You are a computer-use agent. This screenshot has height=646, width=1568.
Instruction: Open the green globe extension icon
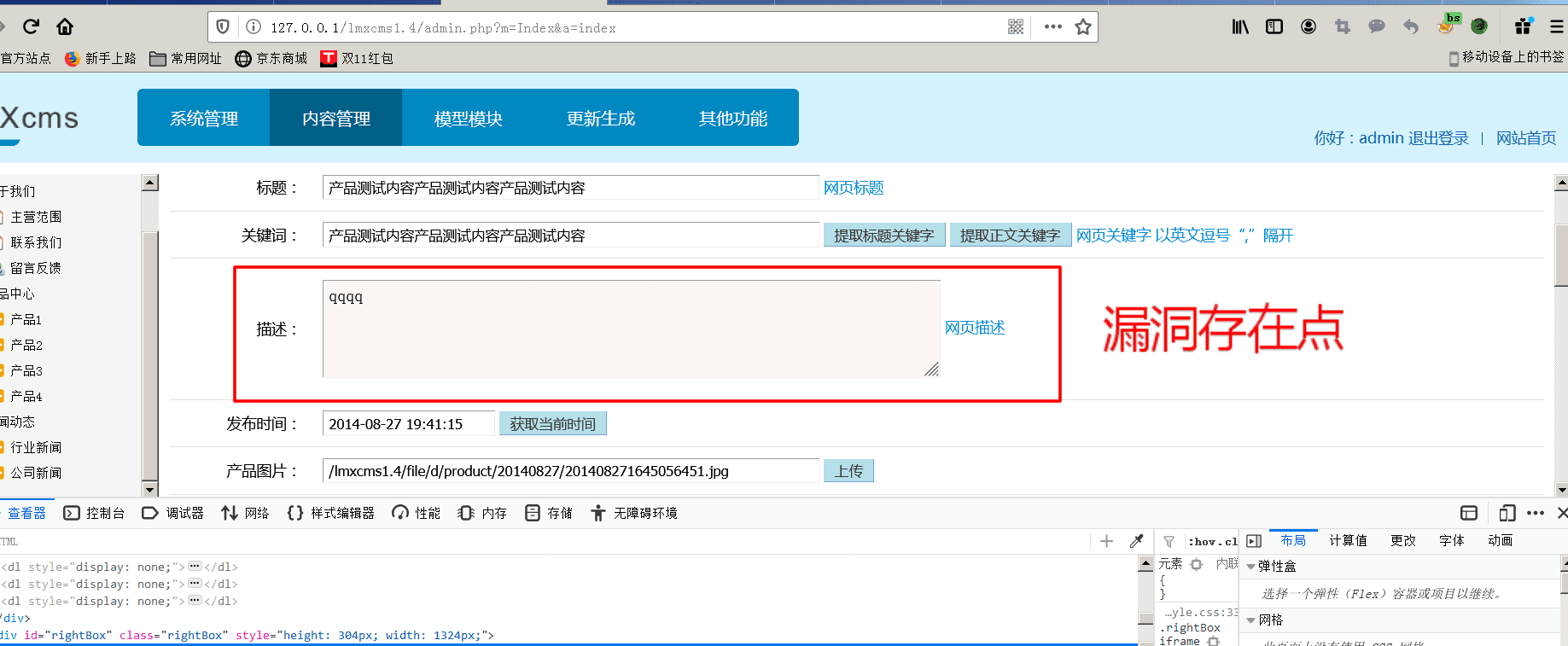coord(1479,27)
